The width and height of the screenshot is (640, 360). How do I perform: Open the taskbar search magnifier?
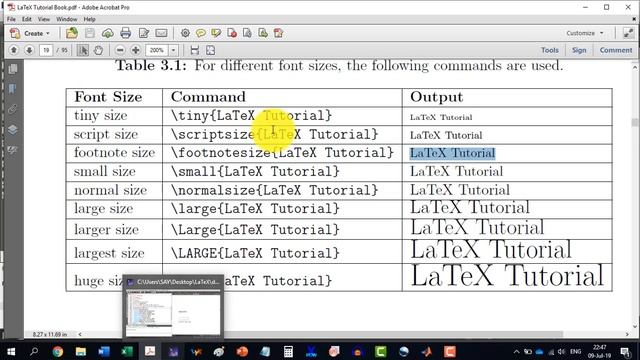[34, 351]
